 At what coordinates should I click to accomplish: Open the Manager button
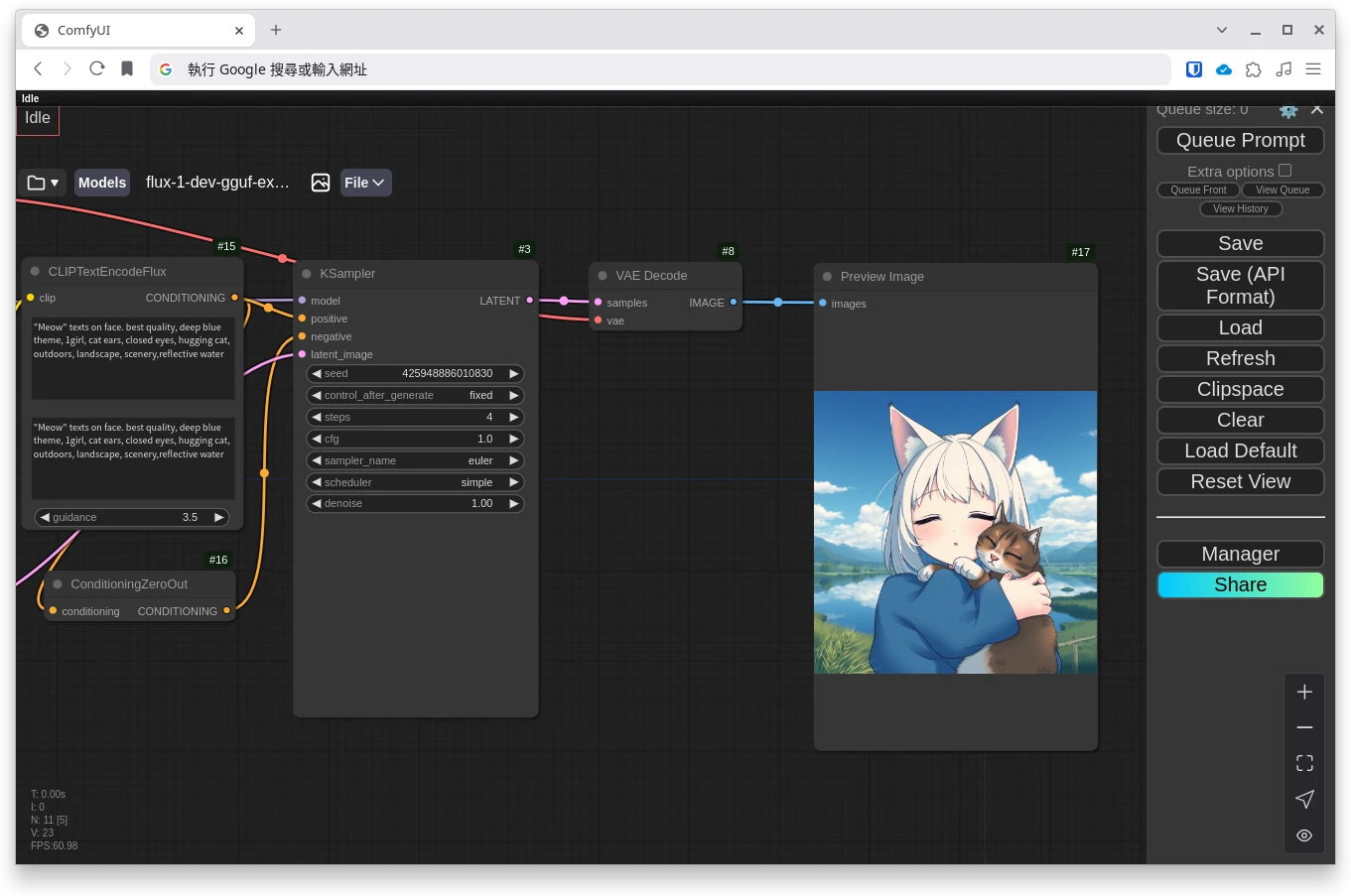click(1240, 554)
